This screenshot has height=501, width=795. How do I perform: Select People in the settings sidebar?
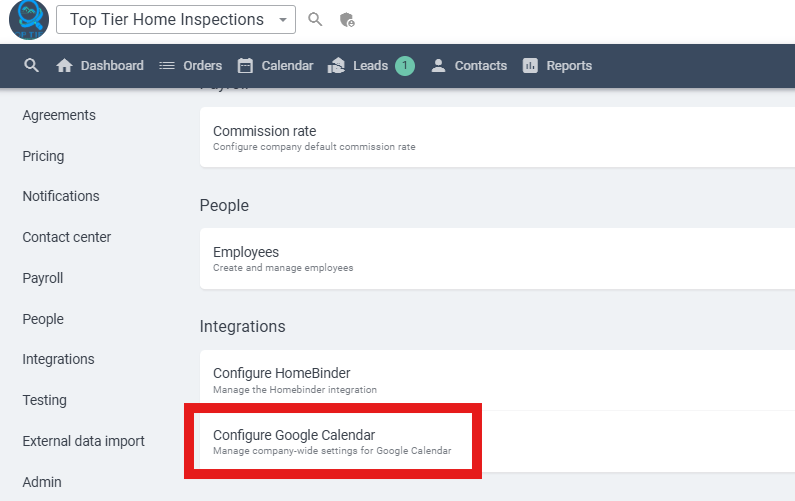43,319
